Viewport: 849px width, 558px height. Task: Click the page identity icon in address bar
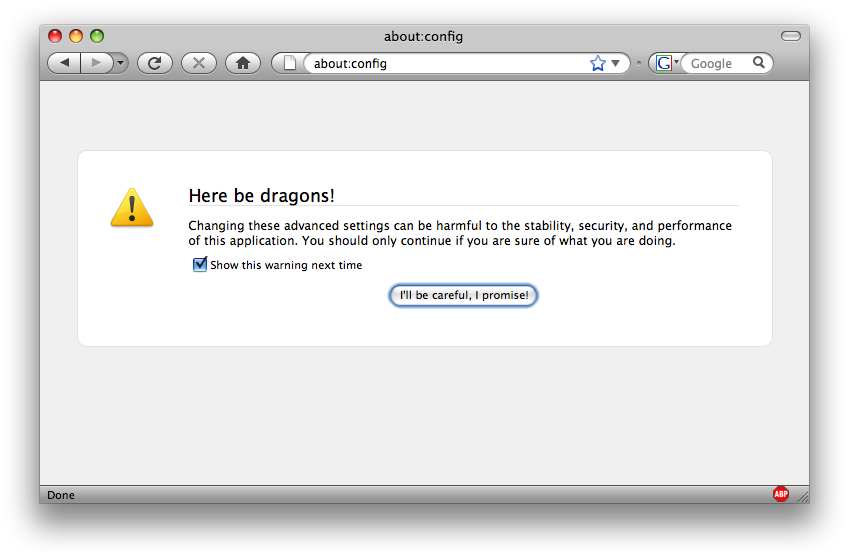click(x=289, y=63)
